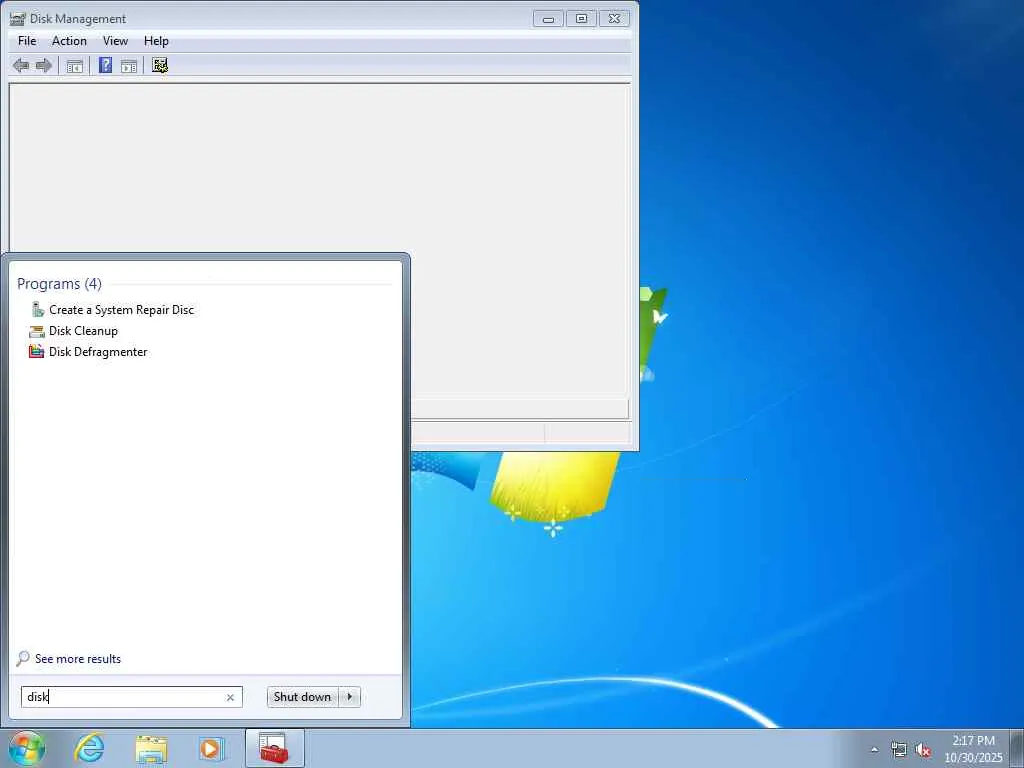Open the View menu in Disk Management
Screen dimensions: 1024x768
point(115,40)
